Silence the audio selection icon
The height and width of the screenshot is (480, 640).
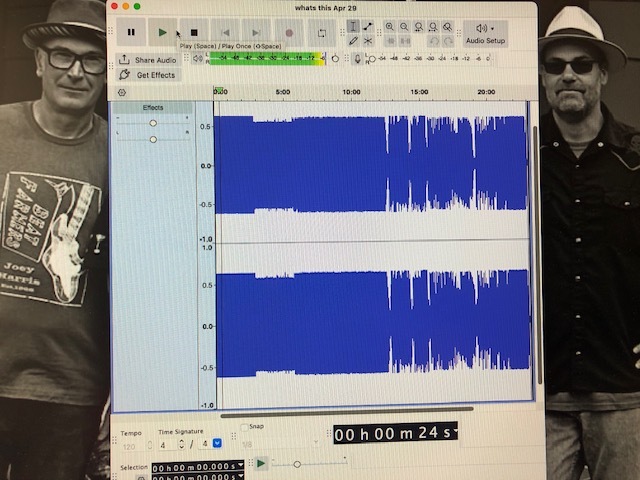(x=405, y=41)
